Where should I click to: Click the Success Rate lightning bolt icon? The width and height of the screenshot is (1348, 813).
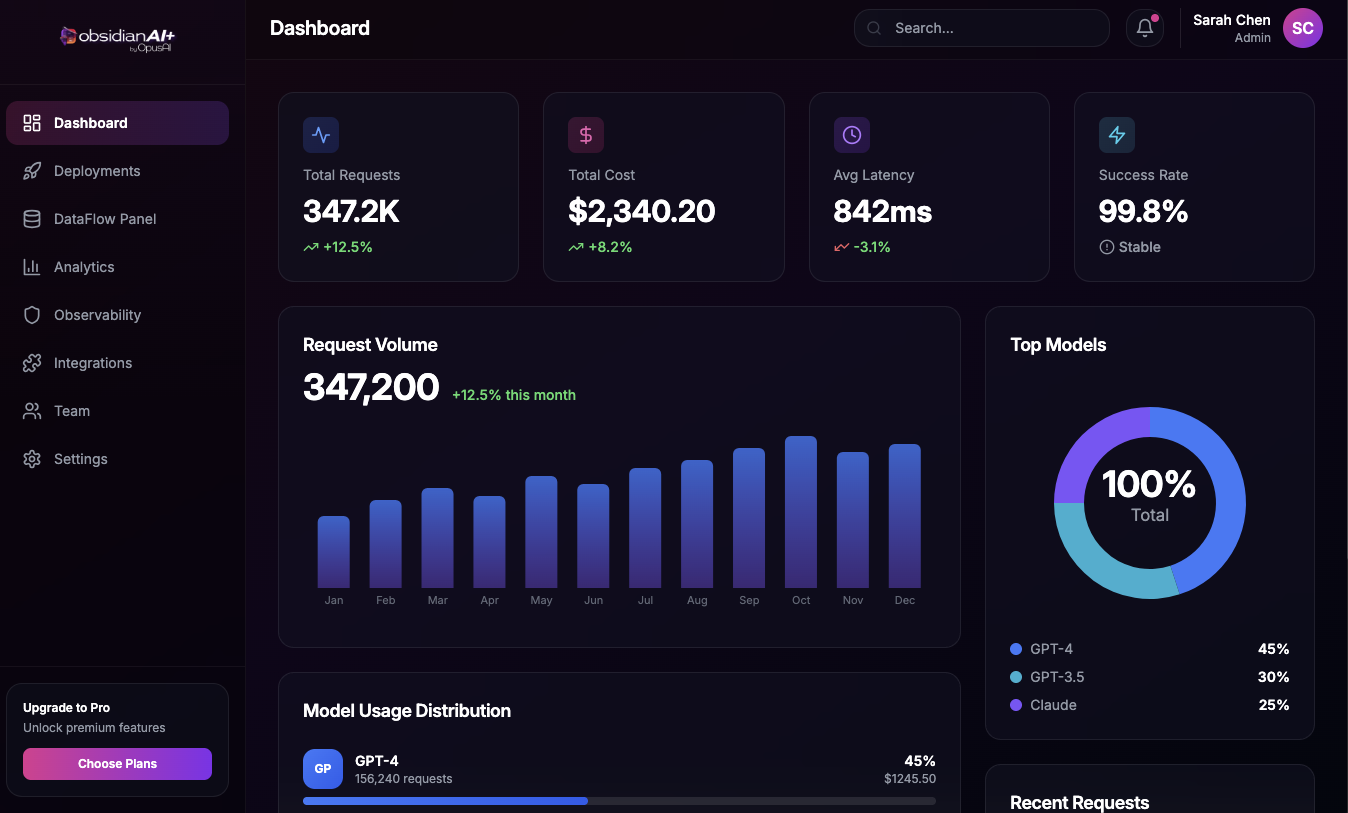[x=1116, y=135]
